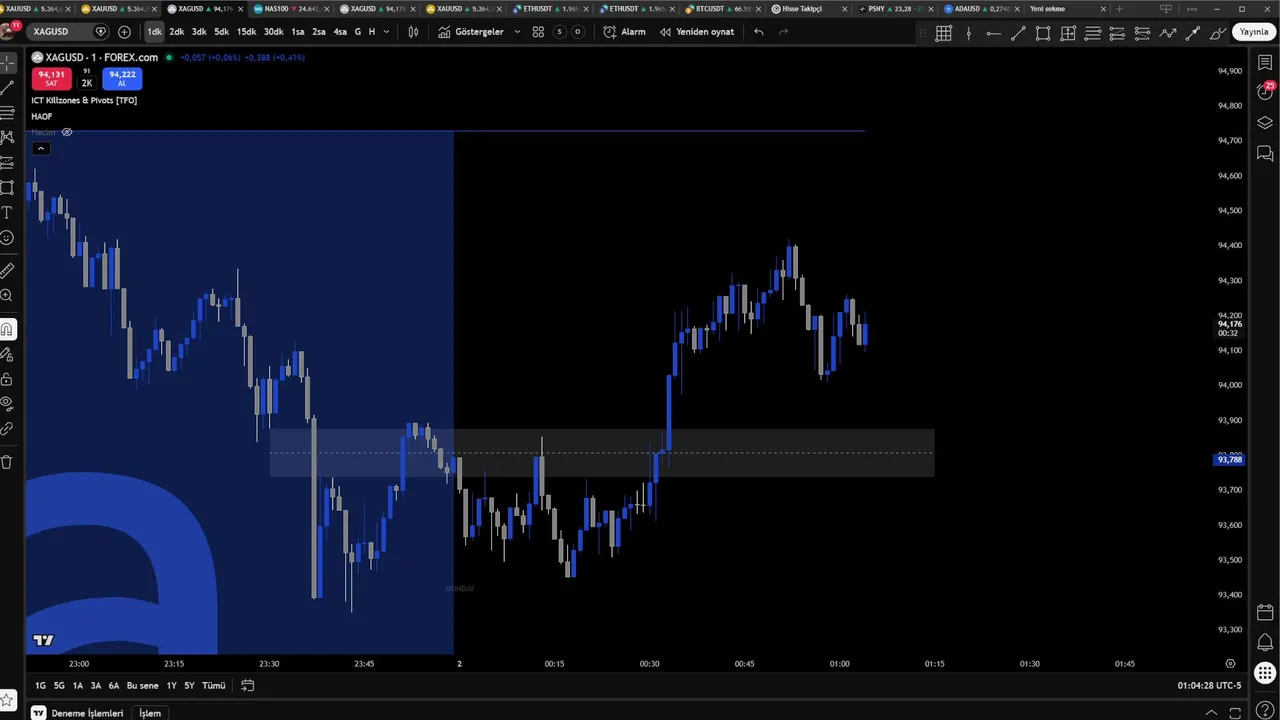
Task: Select the 1A date range
Action: pyautogui.click(x=77, y=686)
